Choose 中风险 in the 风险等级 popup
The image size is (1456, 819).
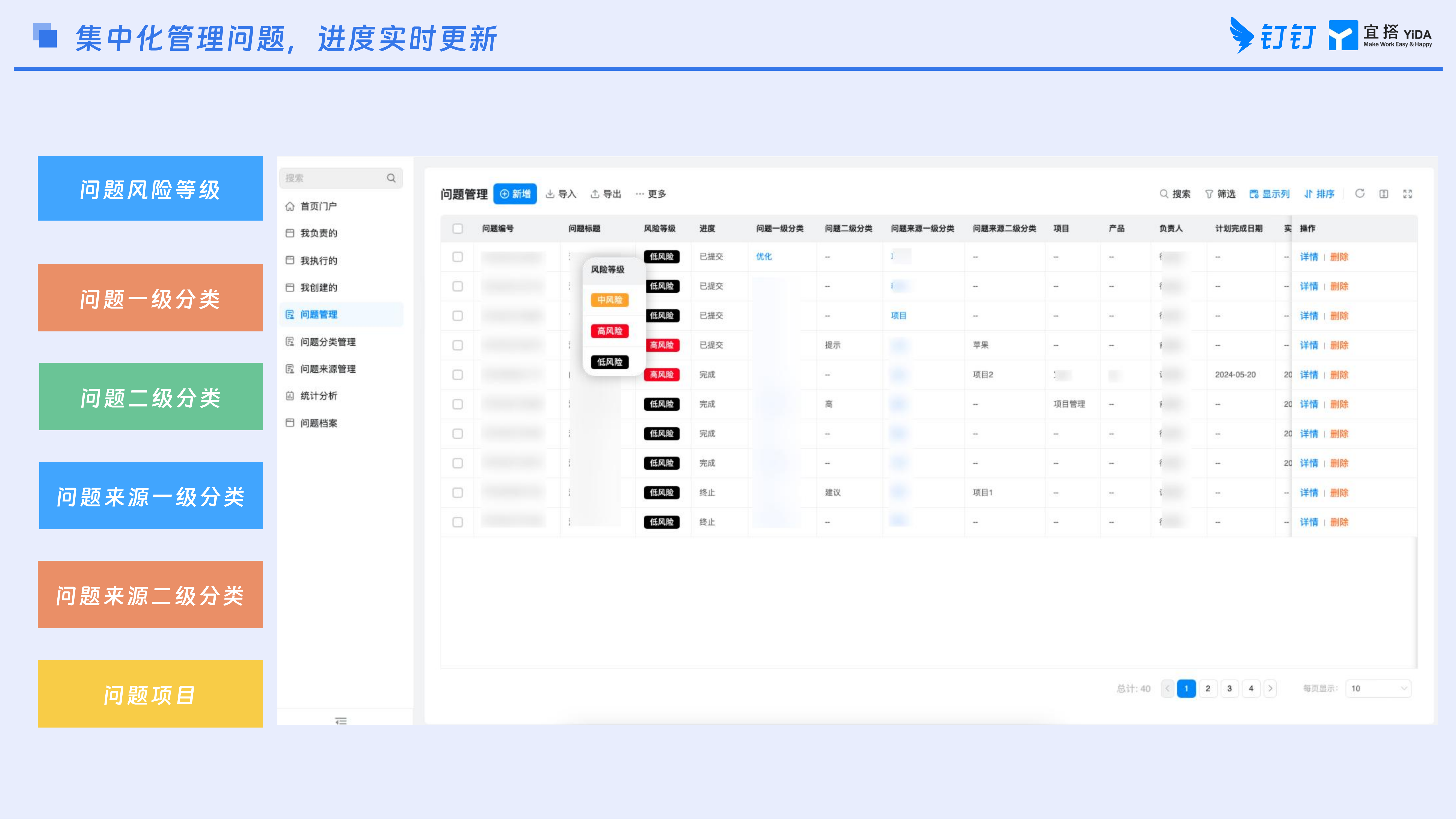click(x=609, y=299)
